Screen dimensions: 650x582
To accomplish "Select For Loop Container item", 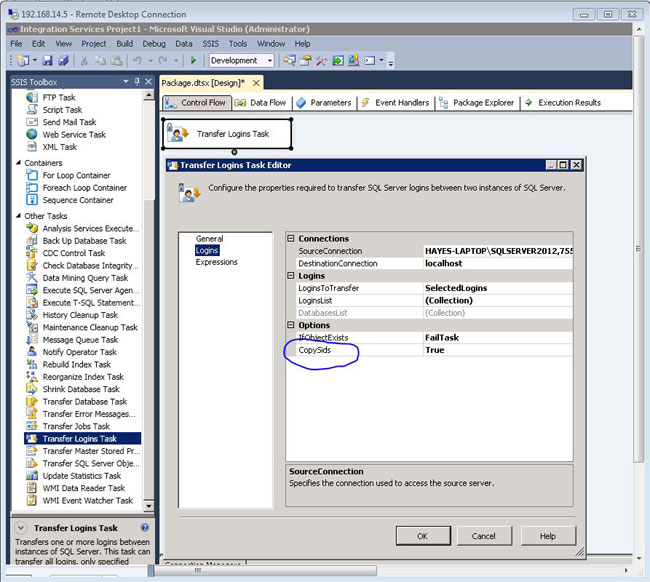I will pyautogui.click(x=76, y=175).
